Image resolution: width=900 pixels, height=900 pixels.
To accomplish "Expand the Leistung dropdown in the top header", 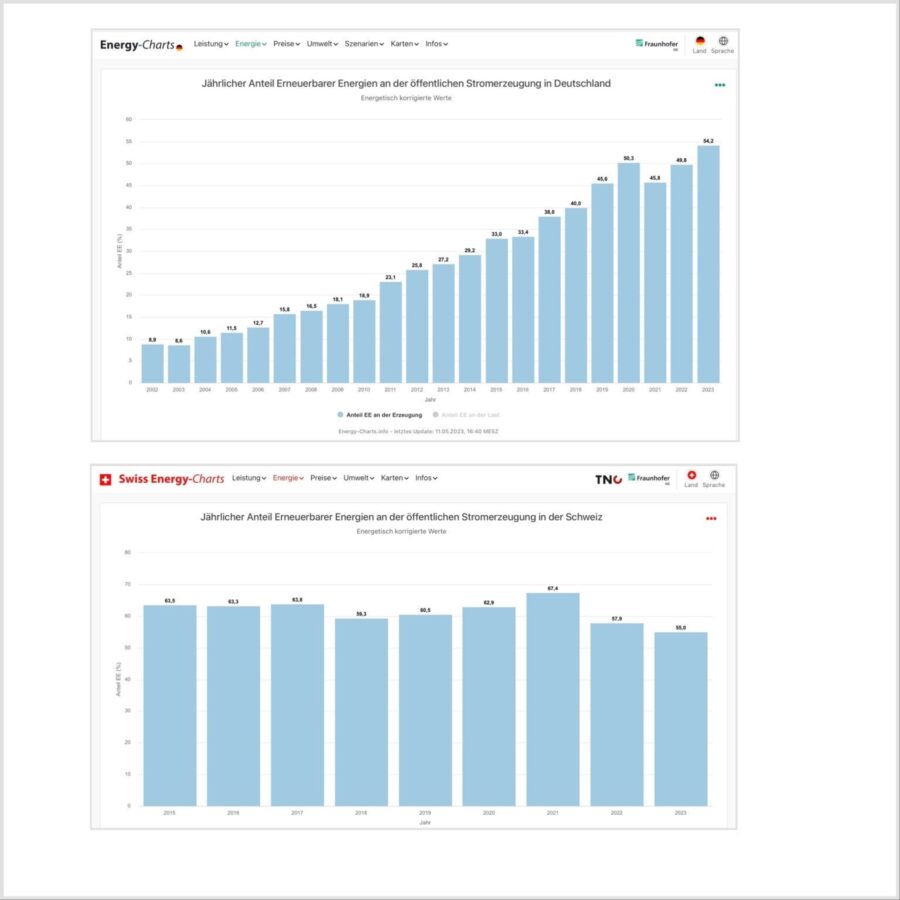I will click(211, 44).
